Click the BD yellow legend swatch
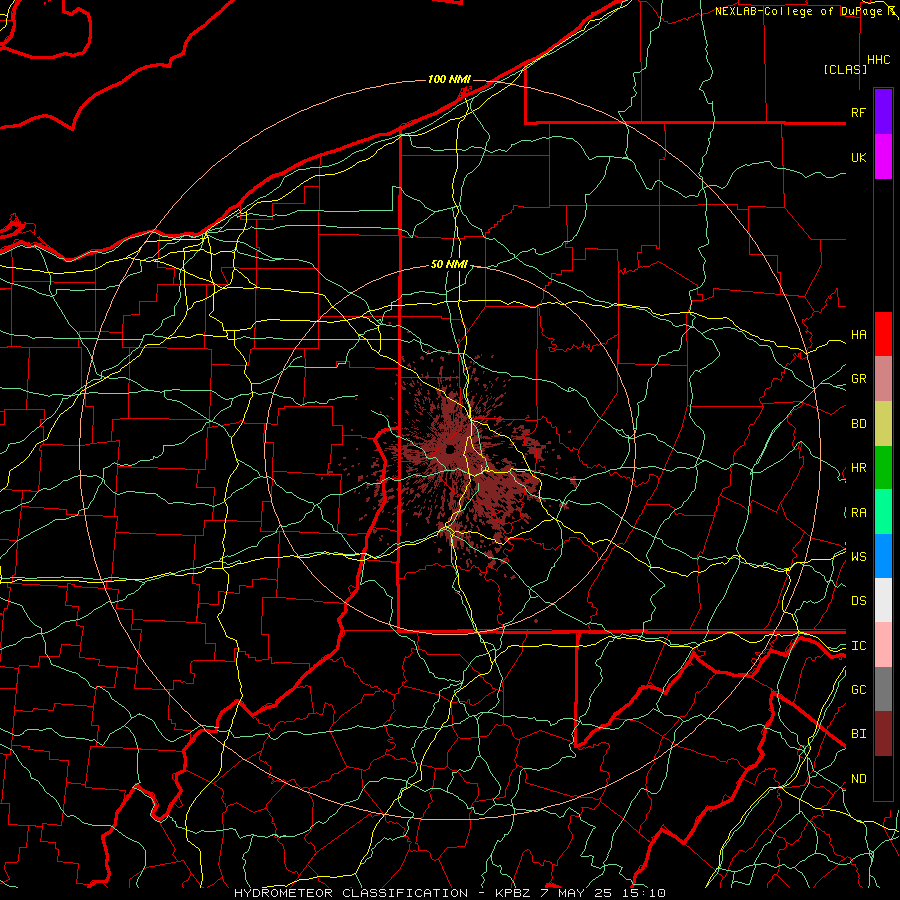900x900 pixels. click(883, 424)
